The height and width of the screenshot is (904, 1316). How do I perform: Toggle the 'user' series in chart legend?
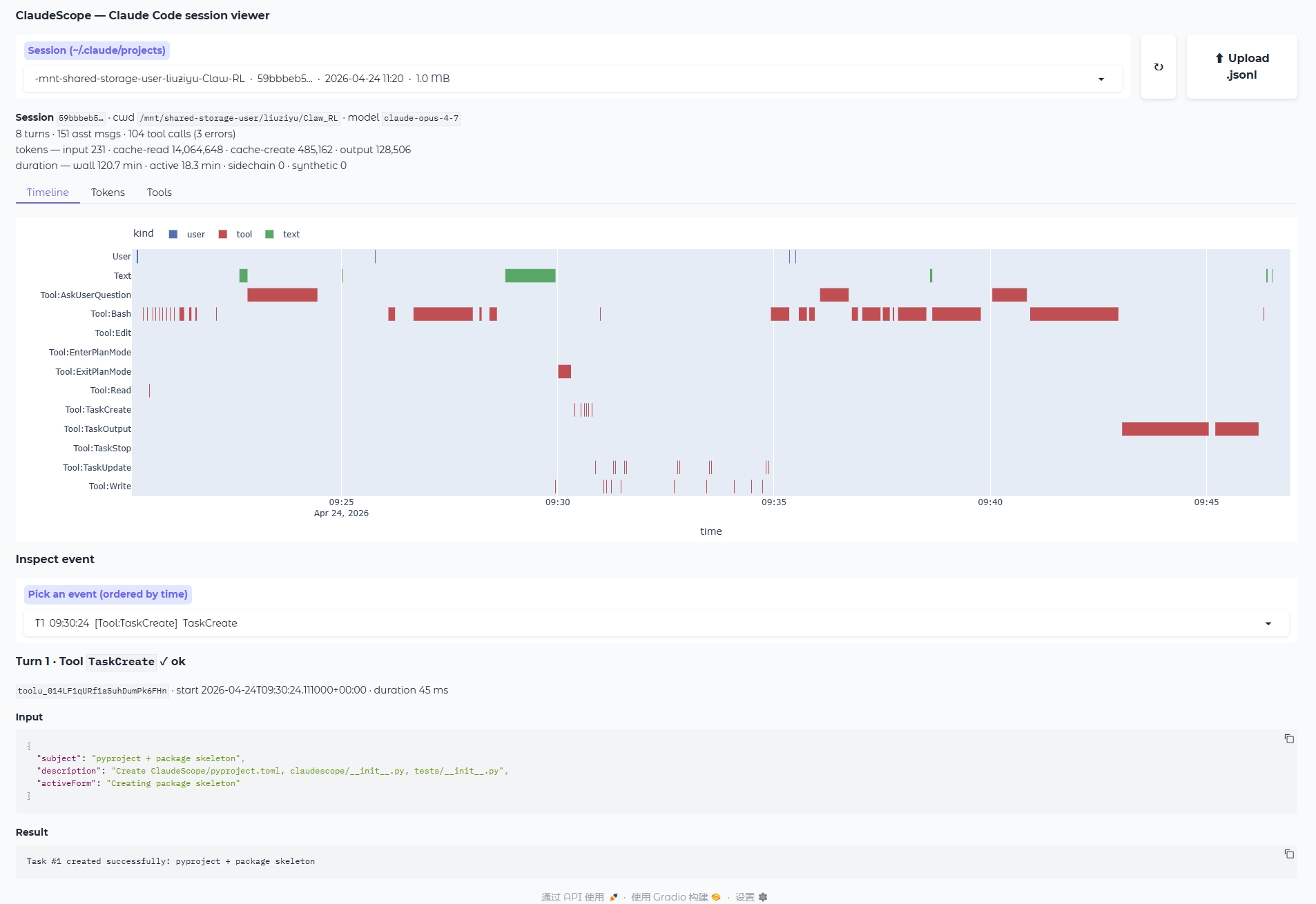click(x=195, y=234)
